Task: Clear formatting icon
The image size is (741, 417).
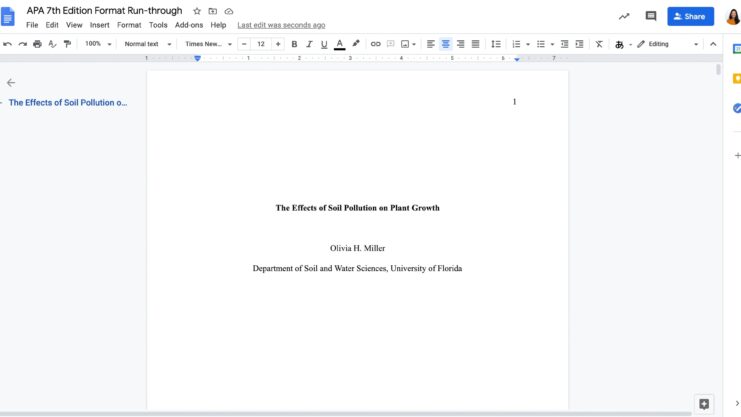Action: point(599,44)
